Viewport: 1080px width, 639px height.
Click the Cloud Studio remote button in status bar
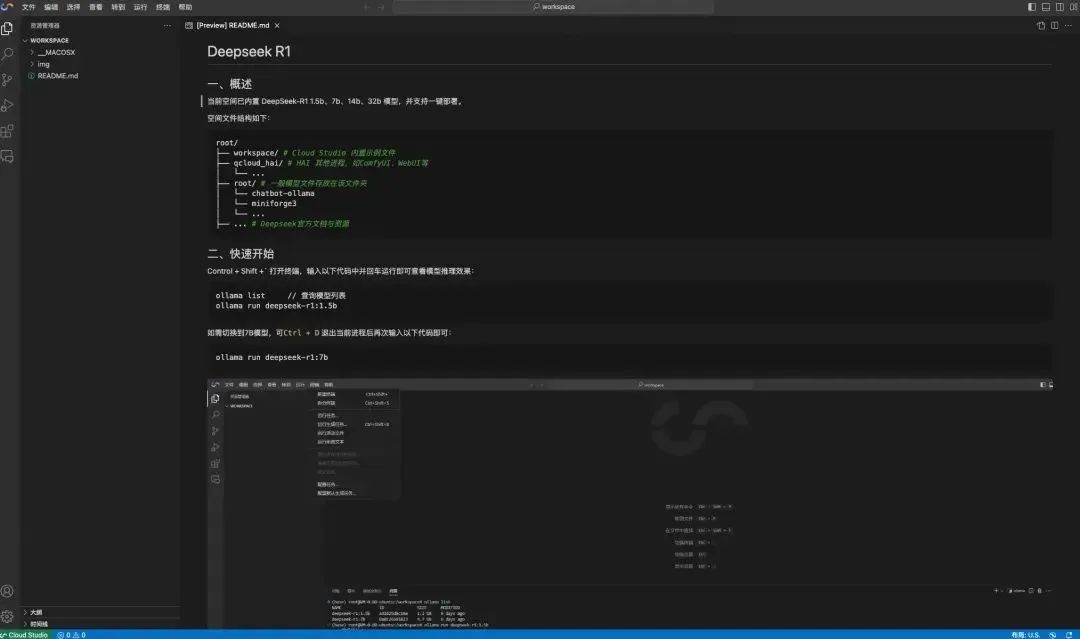[x=25, y=635]
